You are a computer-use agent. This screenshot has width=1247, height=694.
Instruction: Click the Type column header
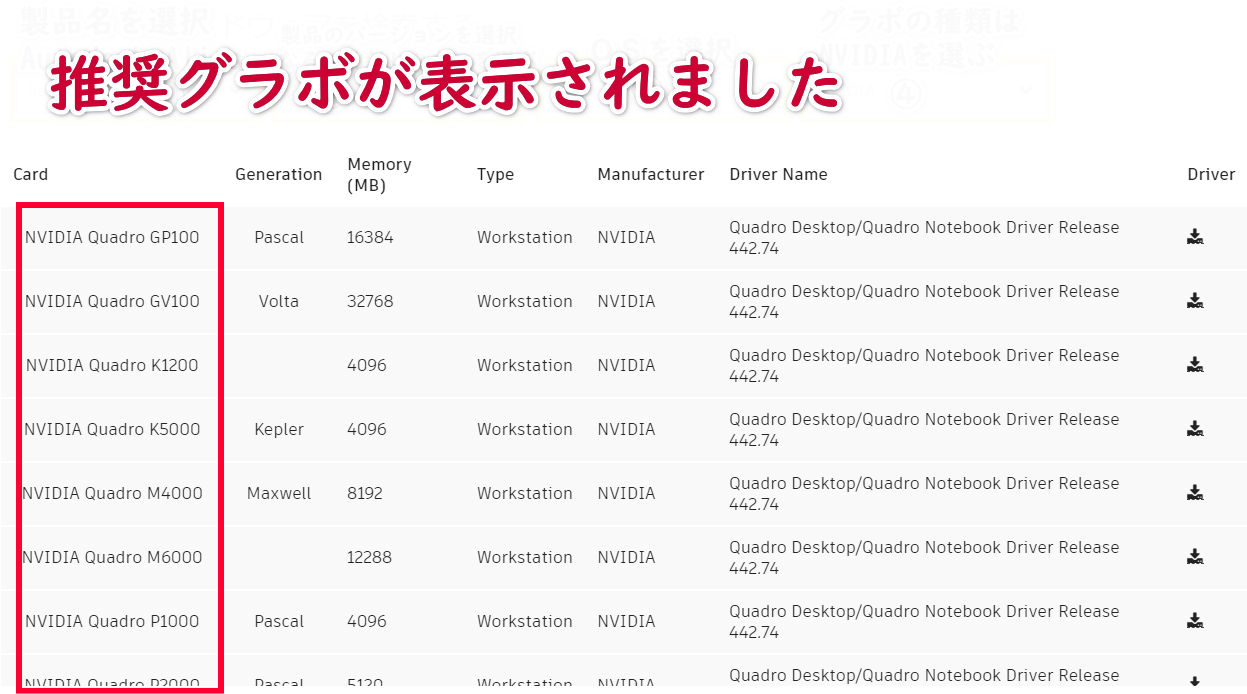click(495, 174)
